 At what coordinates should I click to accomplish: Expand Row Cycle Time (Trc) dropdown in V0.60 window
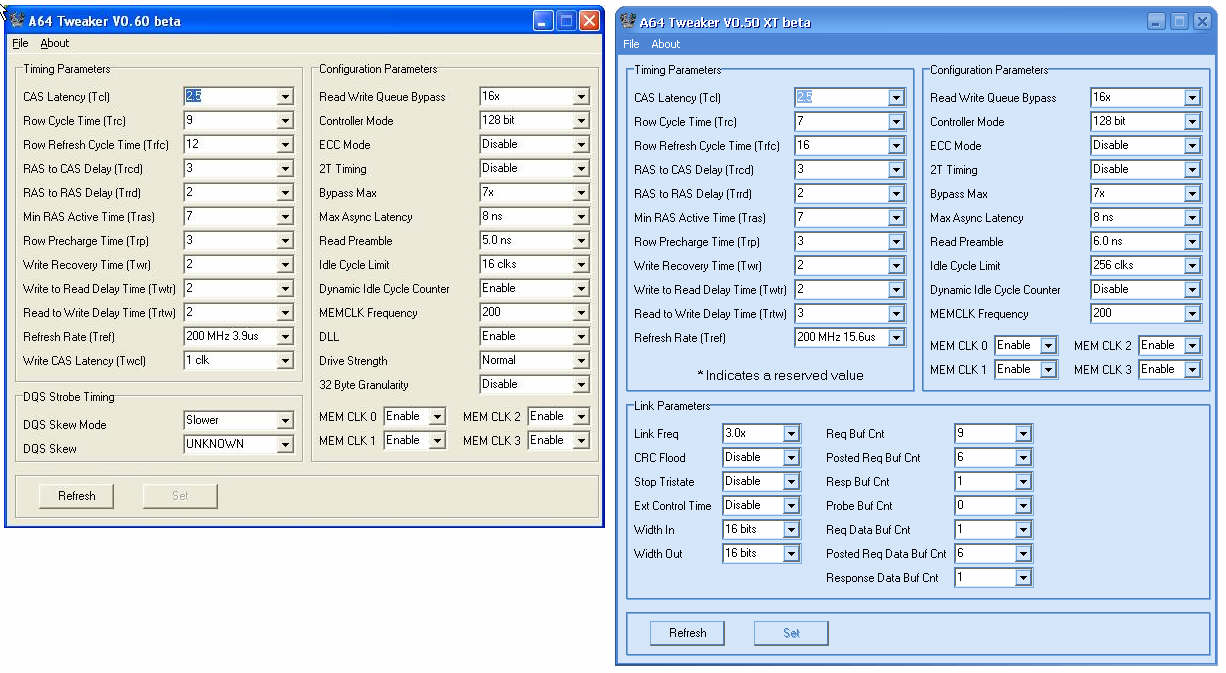pyautogui.click(x=285, y=121)
